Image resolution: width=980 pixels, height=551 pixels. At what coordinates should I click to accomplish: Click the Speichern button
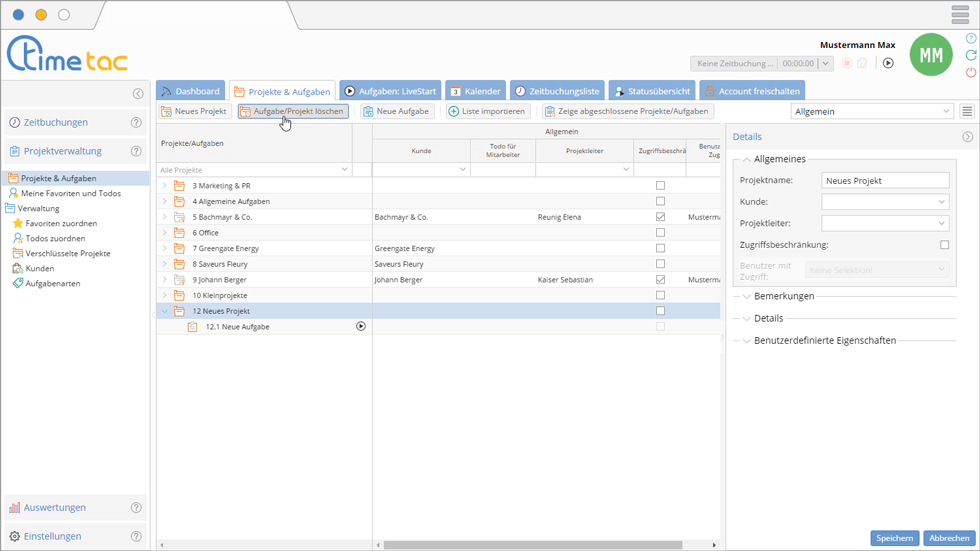coord(894,538)
